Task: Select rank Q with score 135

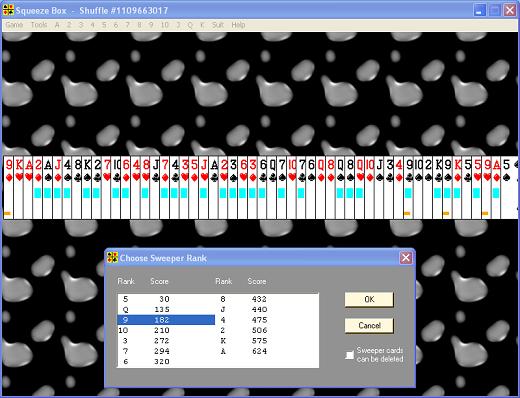Action: (x=166, y=309)
